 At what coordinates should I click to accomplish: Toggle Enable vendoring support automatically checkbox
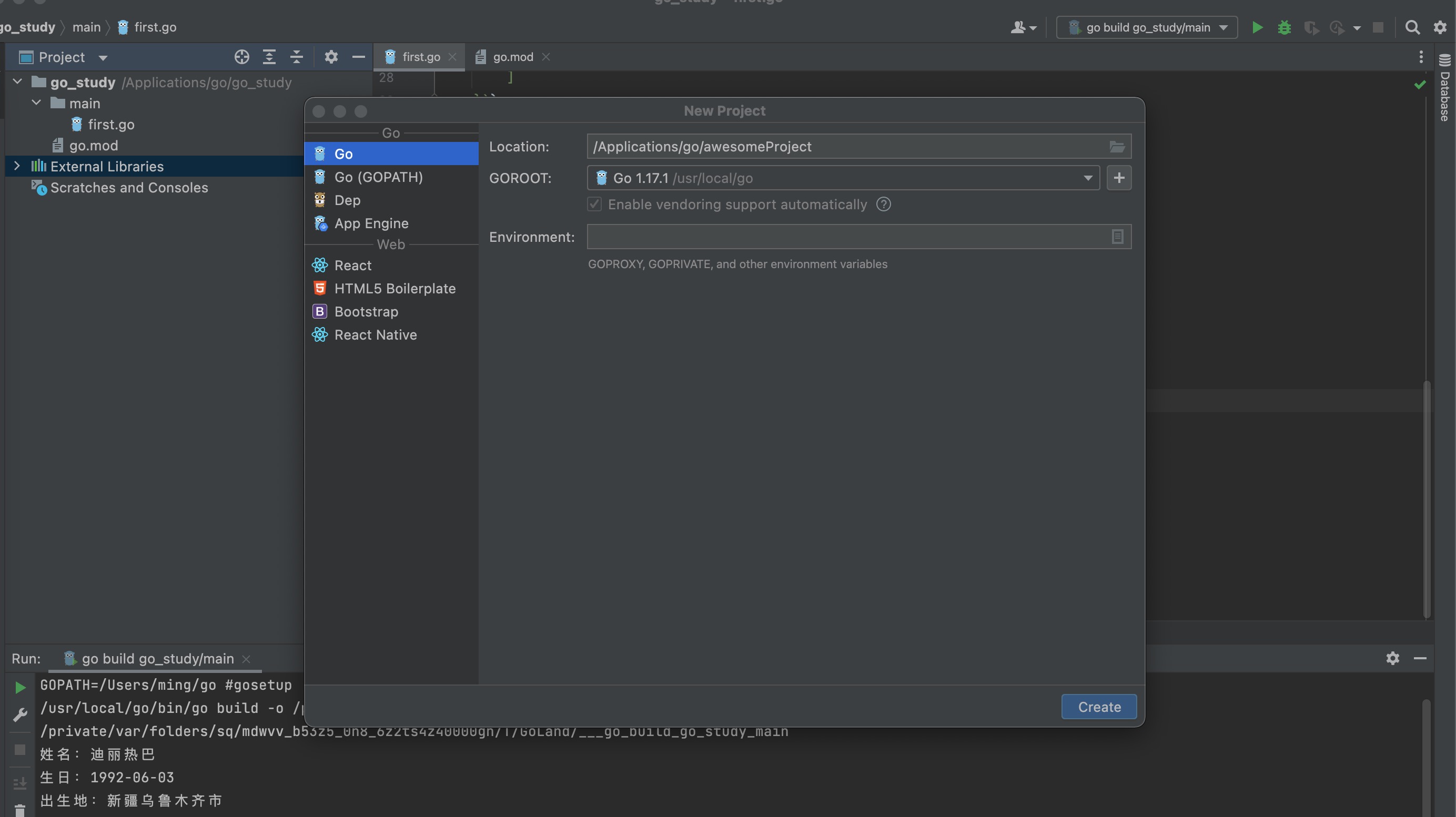[x=594, y=205]
